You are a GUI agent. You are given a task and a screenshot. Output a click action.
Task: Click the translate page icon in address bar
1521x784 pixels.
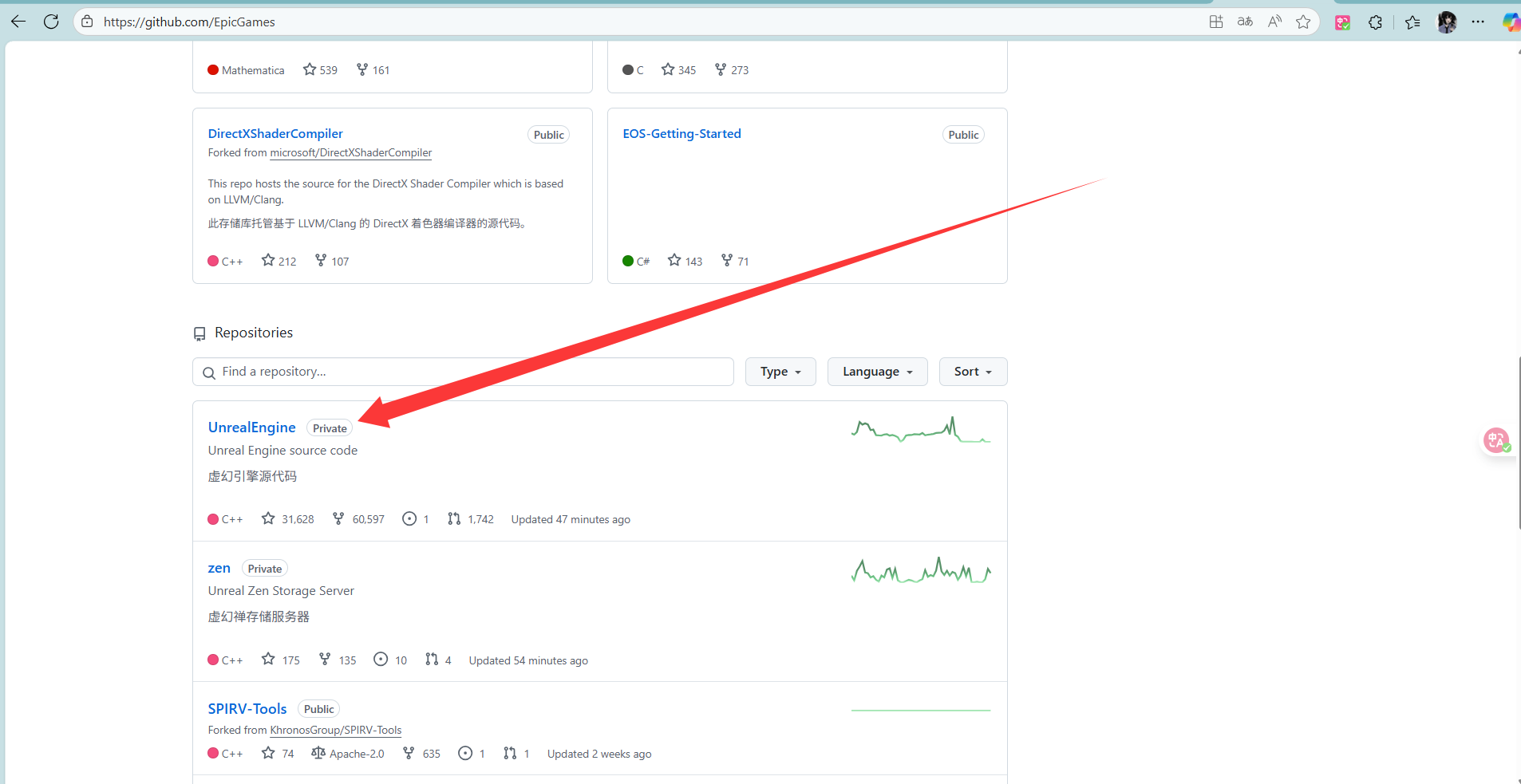[x=1245, y=22]
